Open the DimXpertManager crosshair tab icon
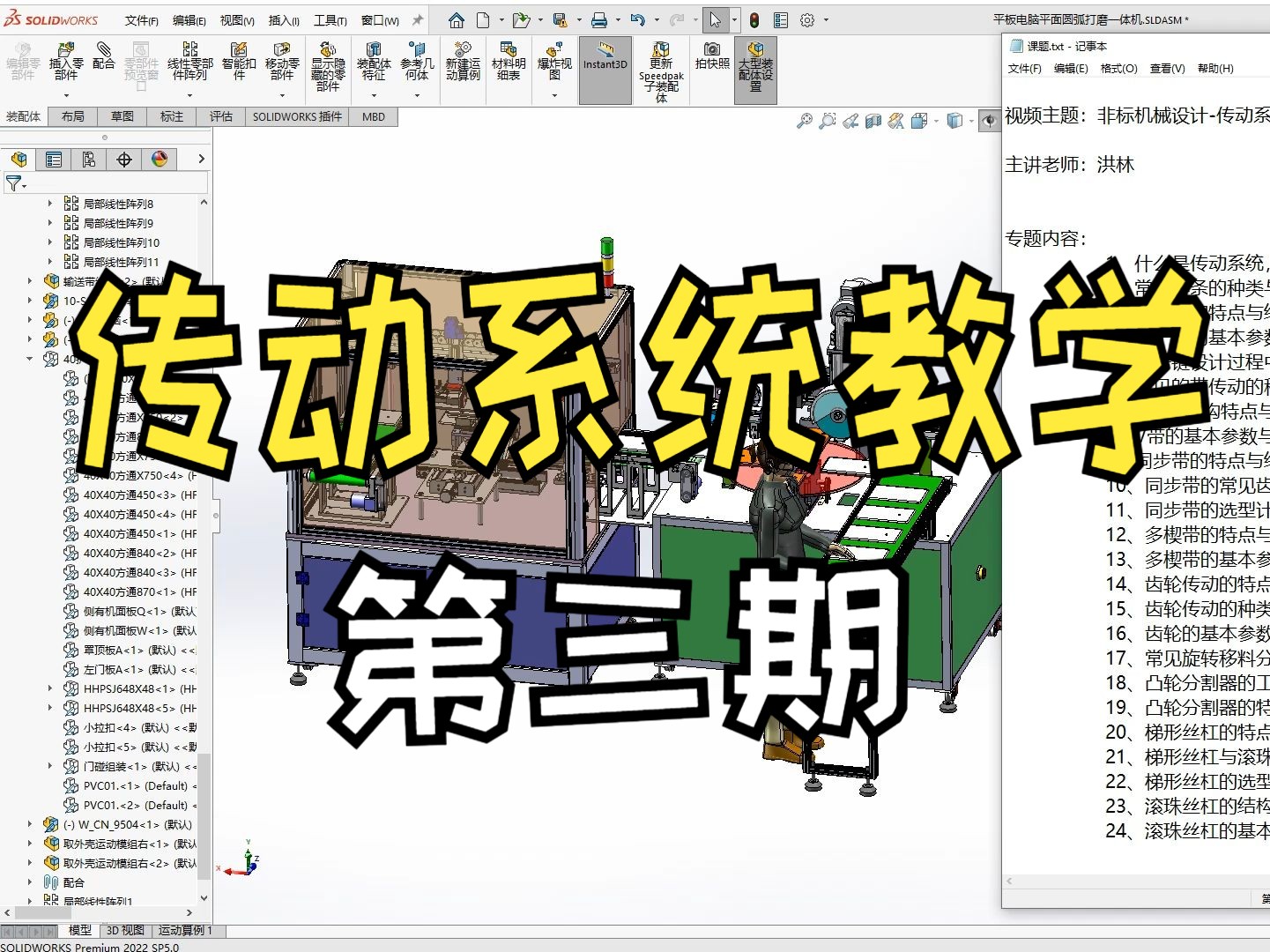Screen dimensions: 1270x952 pos(124,159)
